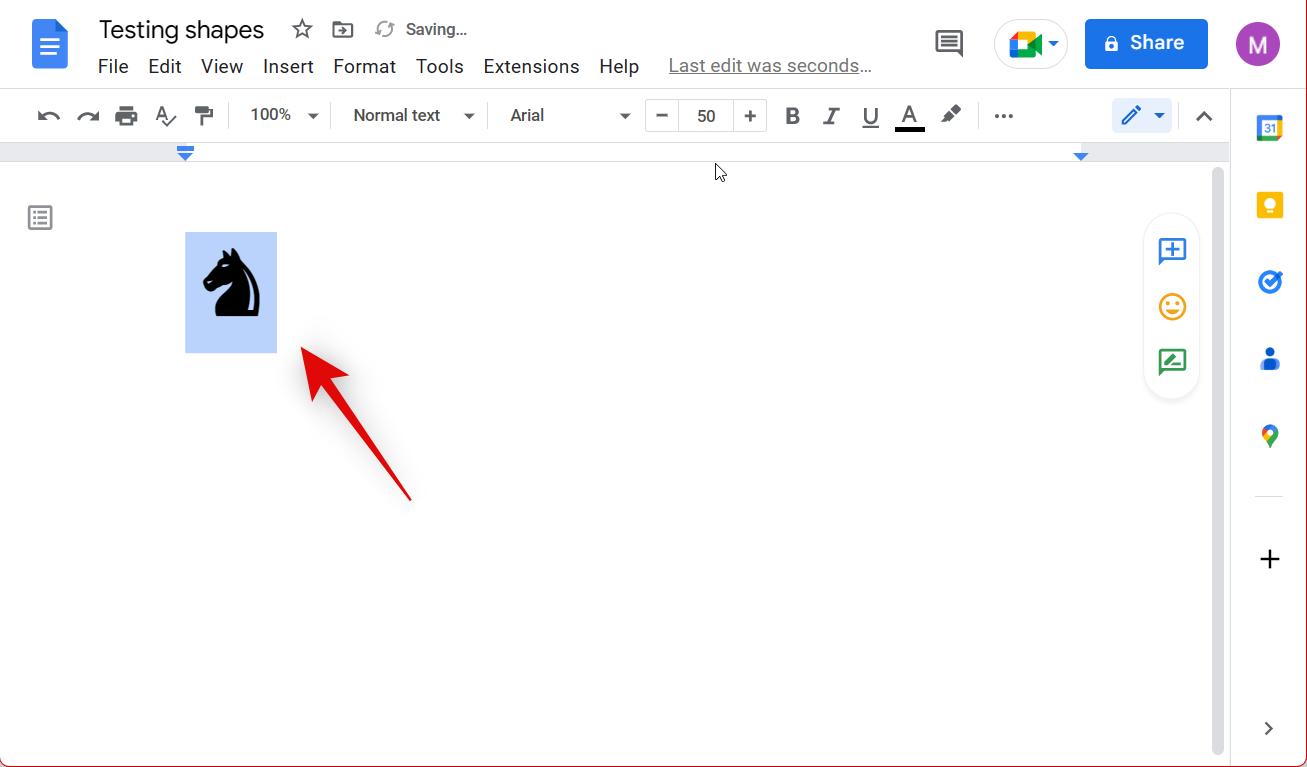1307x767 pixels.
Task: Open the 100% zoom dropdown
Action: tap(284, 116)
